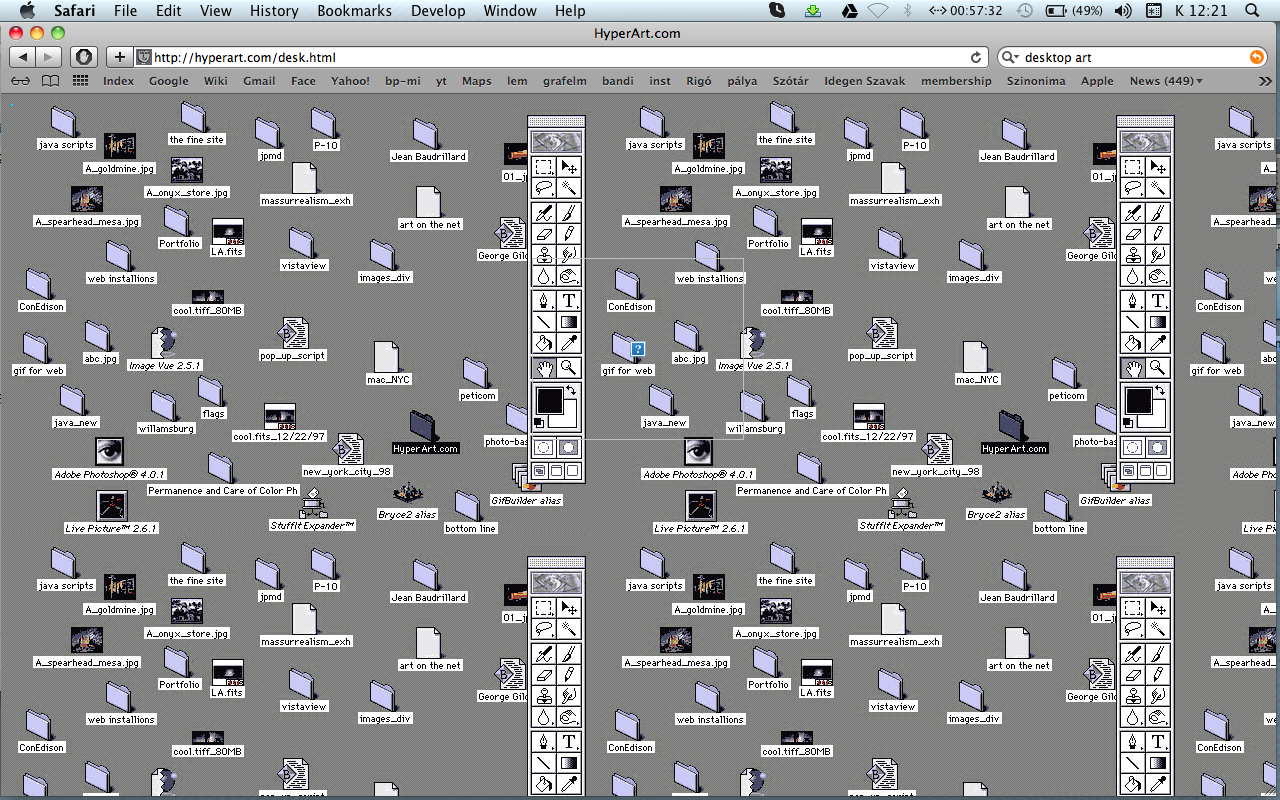Open the inst bookmark

(660, 81)
